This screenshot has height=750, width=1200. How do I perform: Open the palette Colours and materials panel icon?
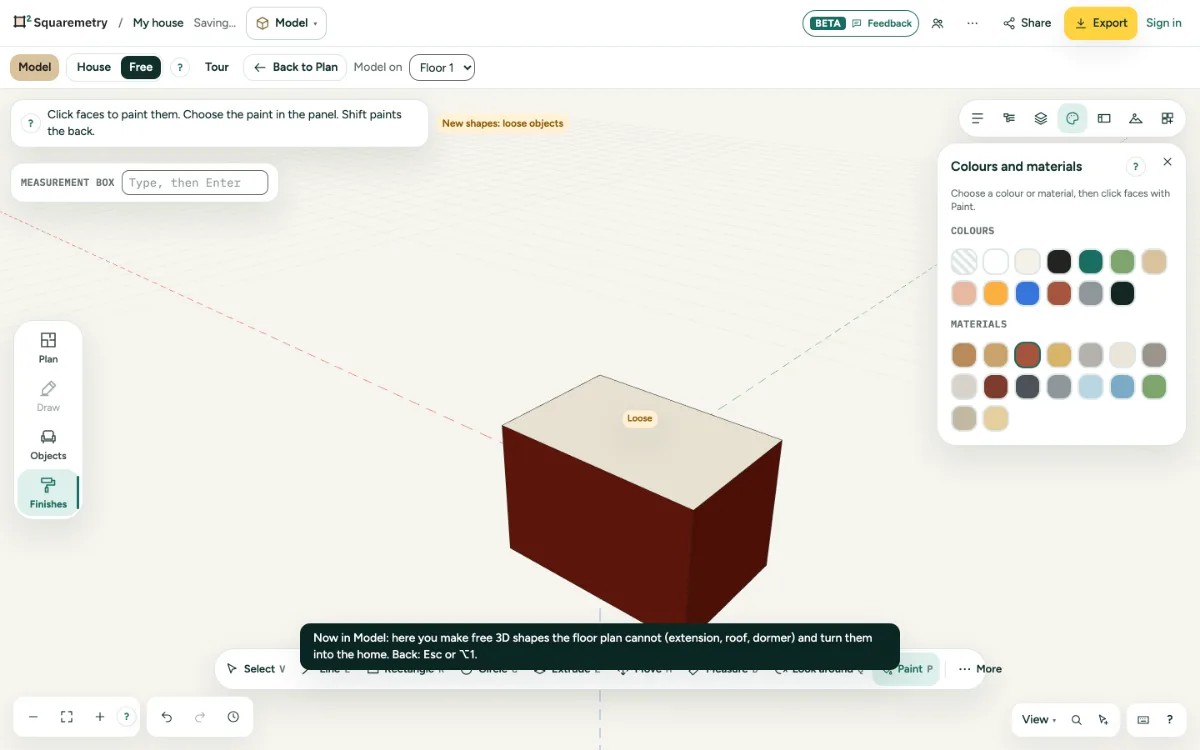[1072, 118]
